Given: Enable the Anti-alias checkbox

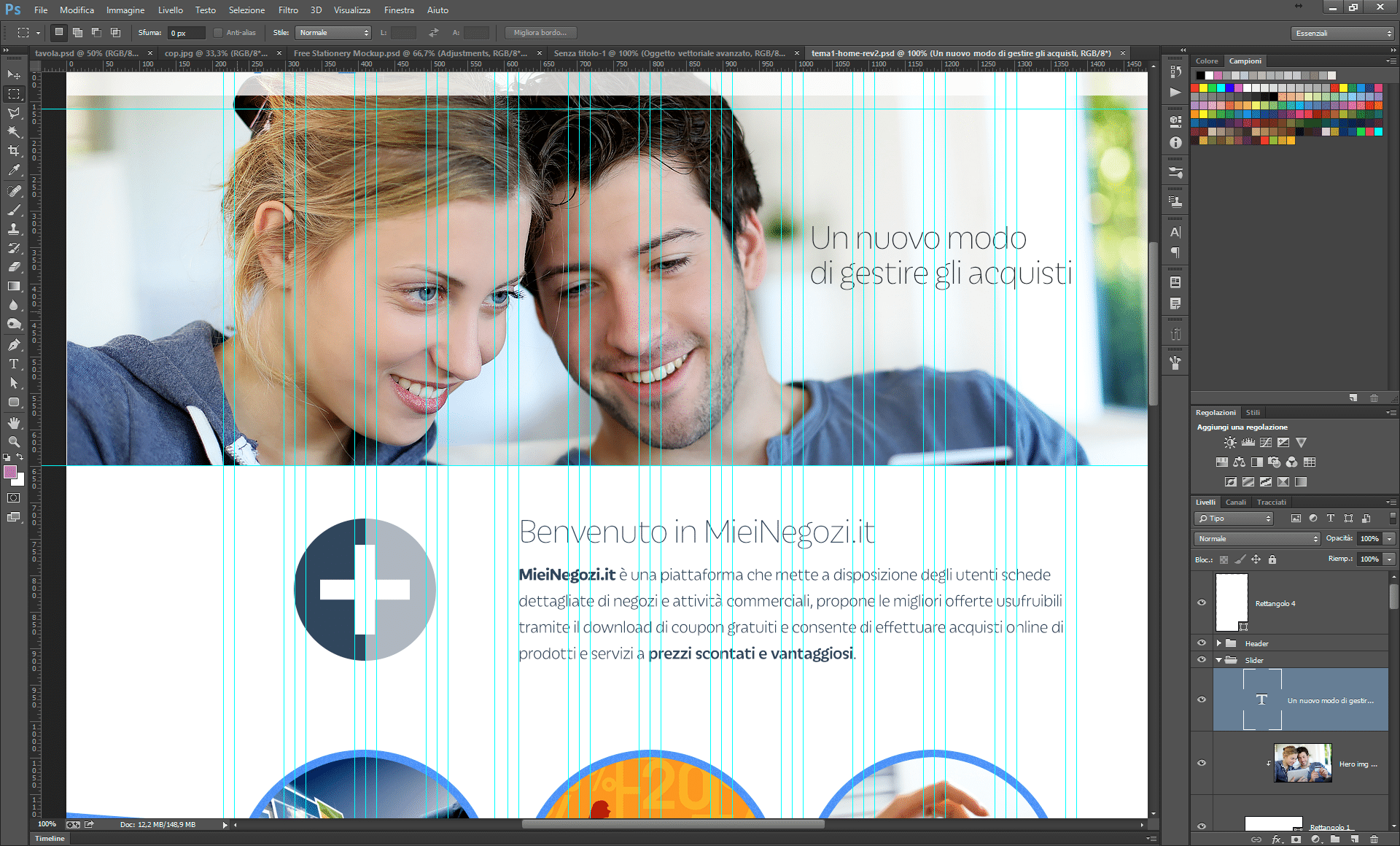Looking at the screenshot, I should coord(217,33).
